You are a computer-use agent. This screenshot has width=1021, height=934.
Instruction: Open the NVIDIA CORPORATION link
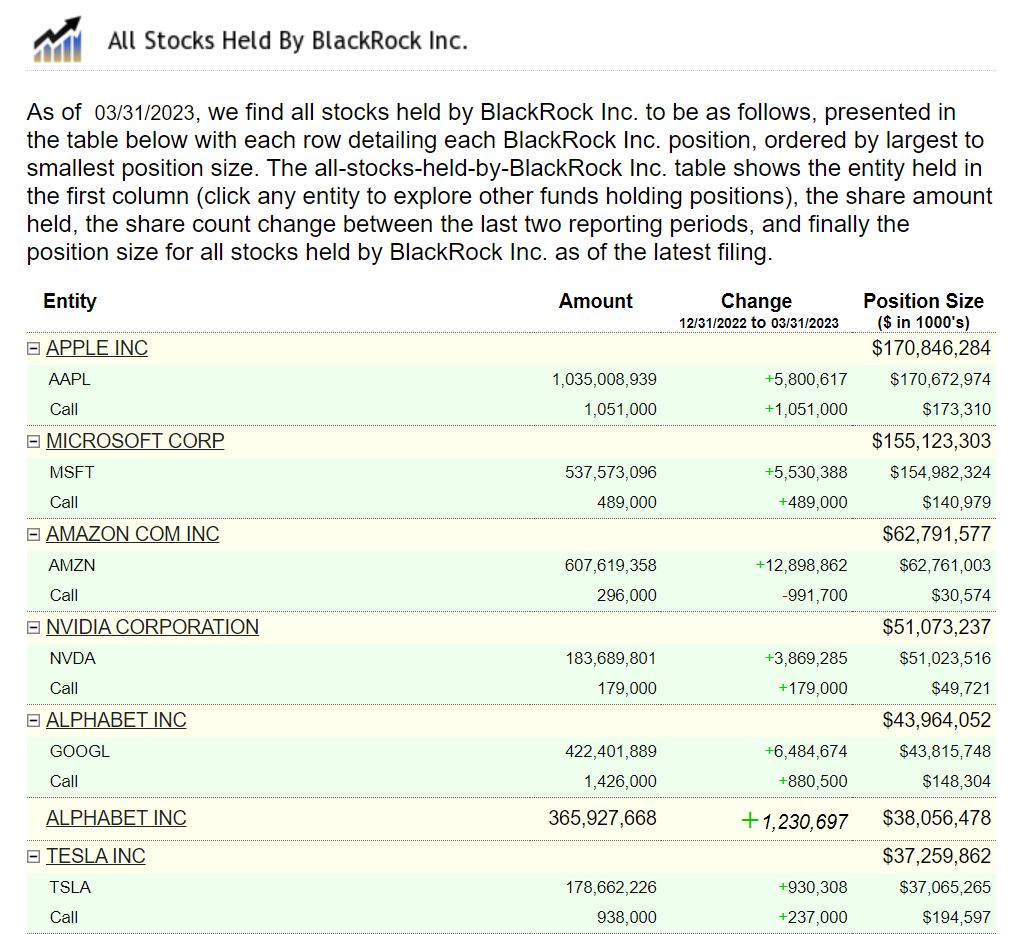pyautogui.click(x=152, y=627)
